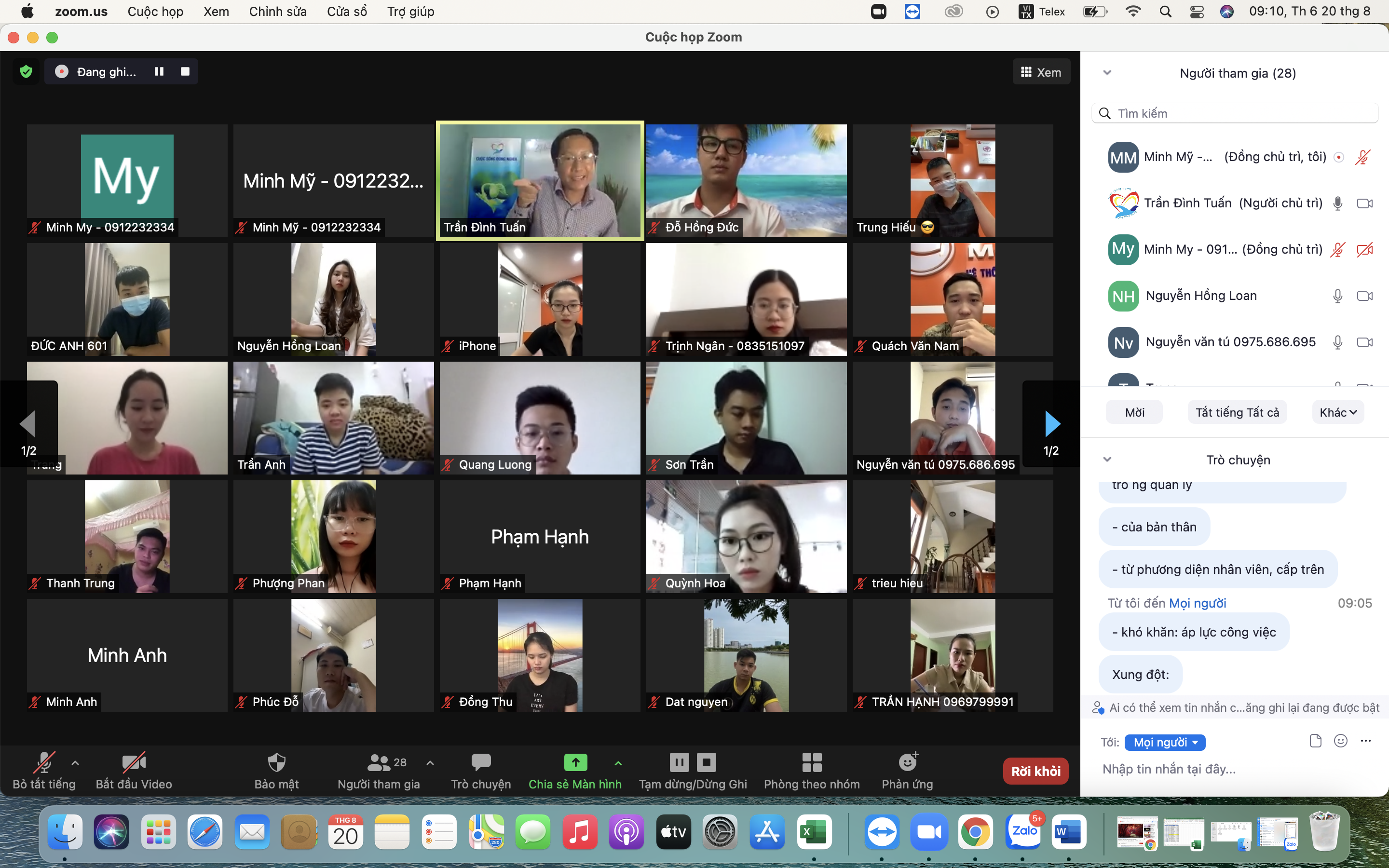Open the Security shield icon (Bảo mật)
Image resolution: width=1389 pixels, height=868 pixels.
point(277,762)
